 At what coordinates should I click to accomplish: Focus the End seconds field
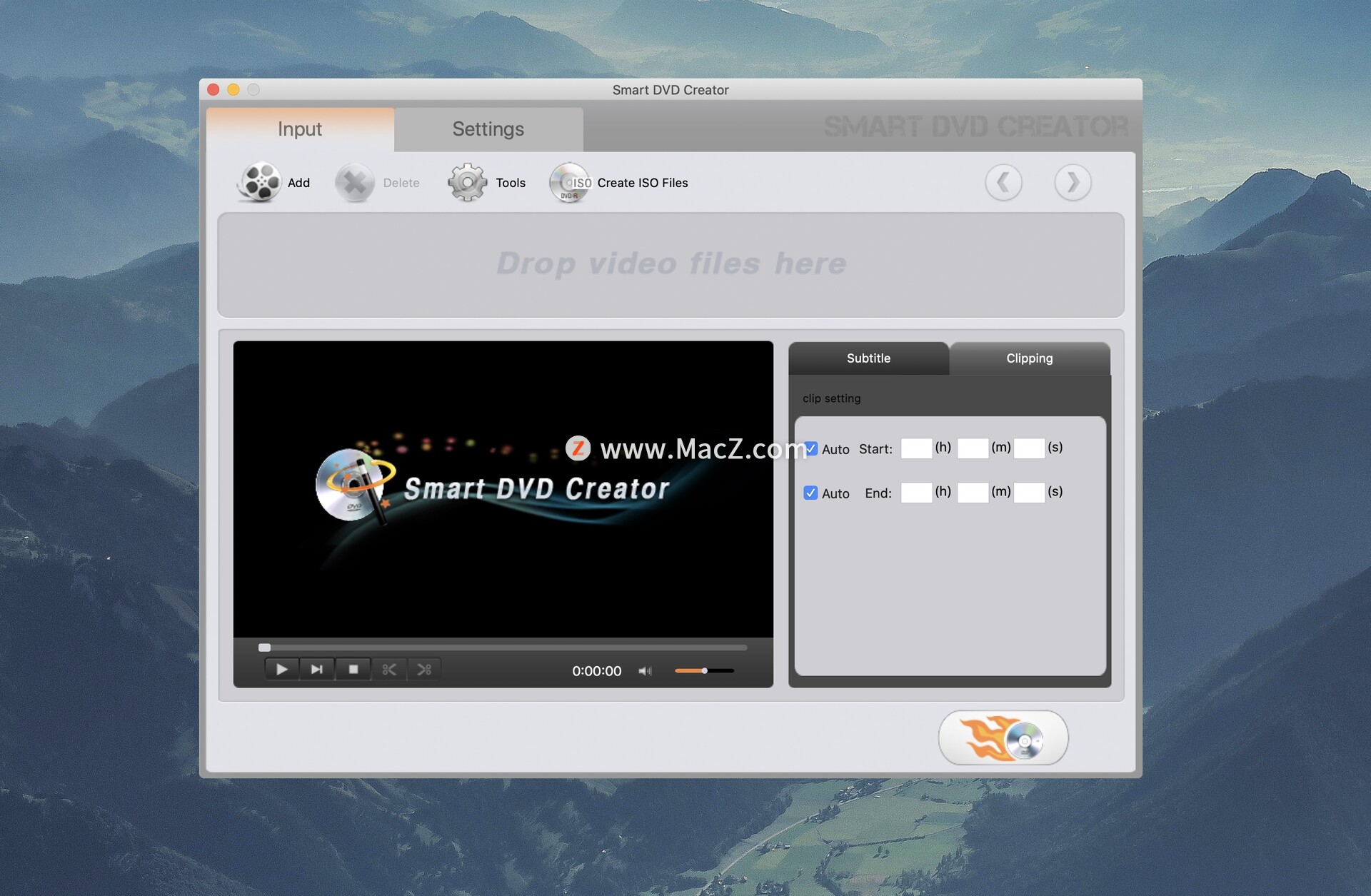tap(1029, 493)
